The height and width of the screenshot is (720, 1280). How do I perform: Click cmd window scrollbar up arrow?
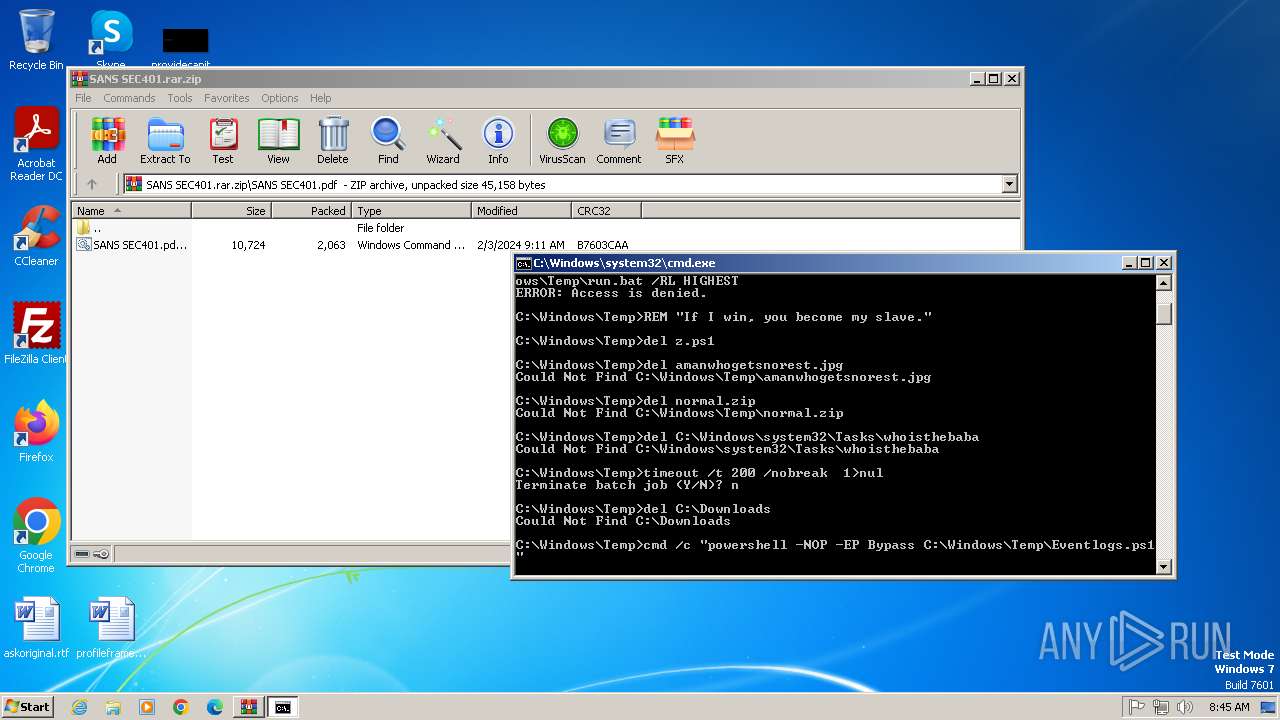click(1163, 283)
